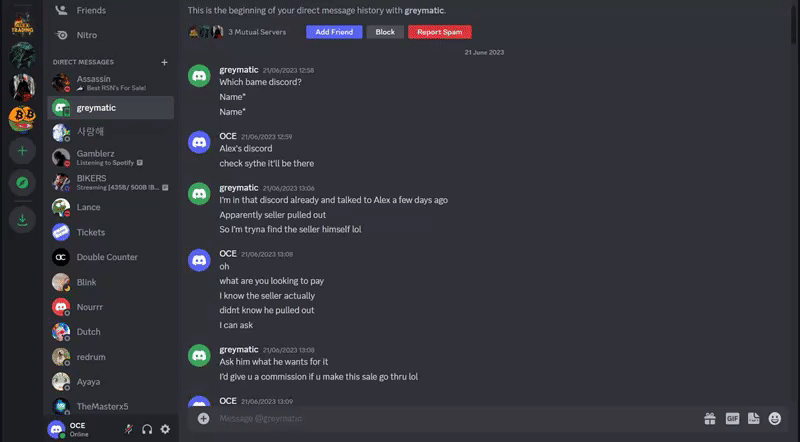
Task: Open the sticker picker icon
Action: [x=754, y=419]
